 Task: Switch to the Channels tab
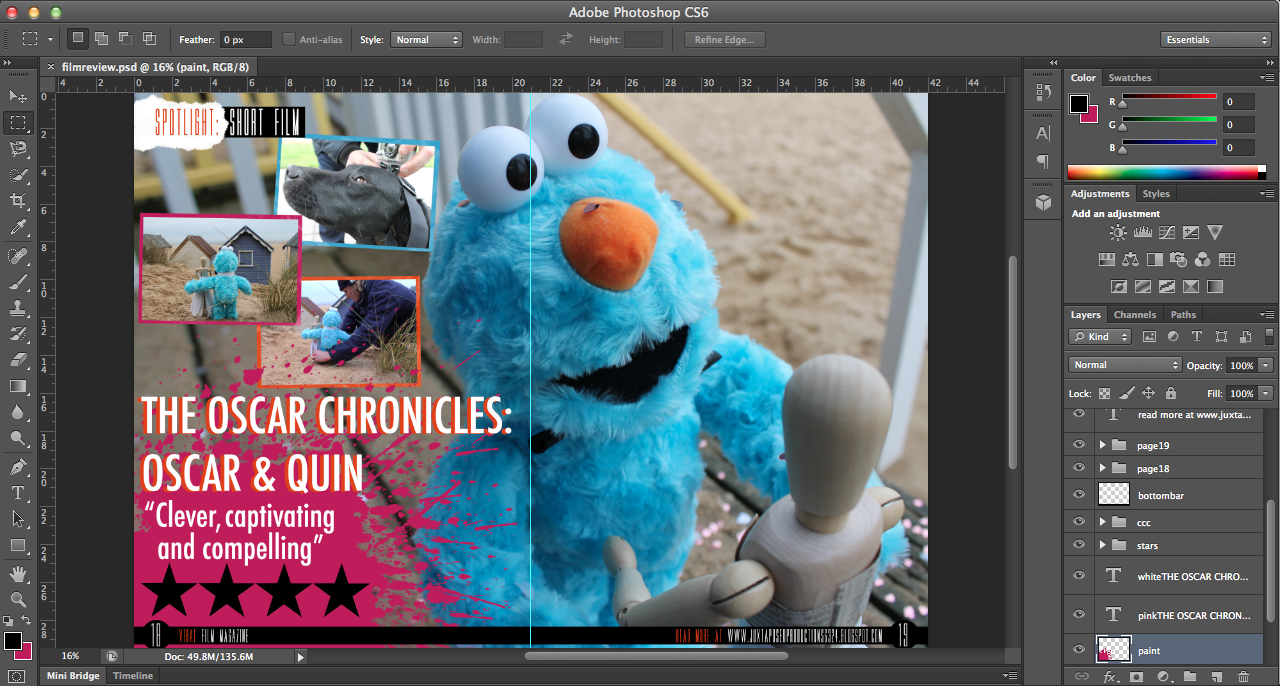click(x=1135, y=314)
